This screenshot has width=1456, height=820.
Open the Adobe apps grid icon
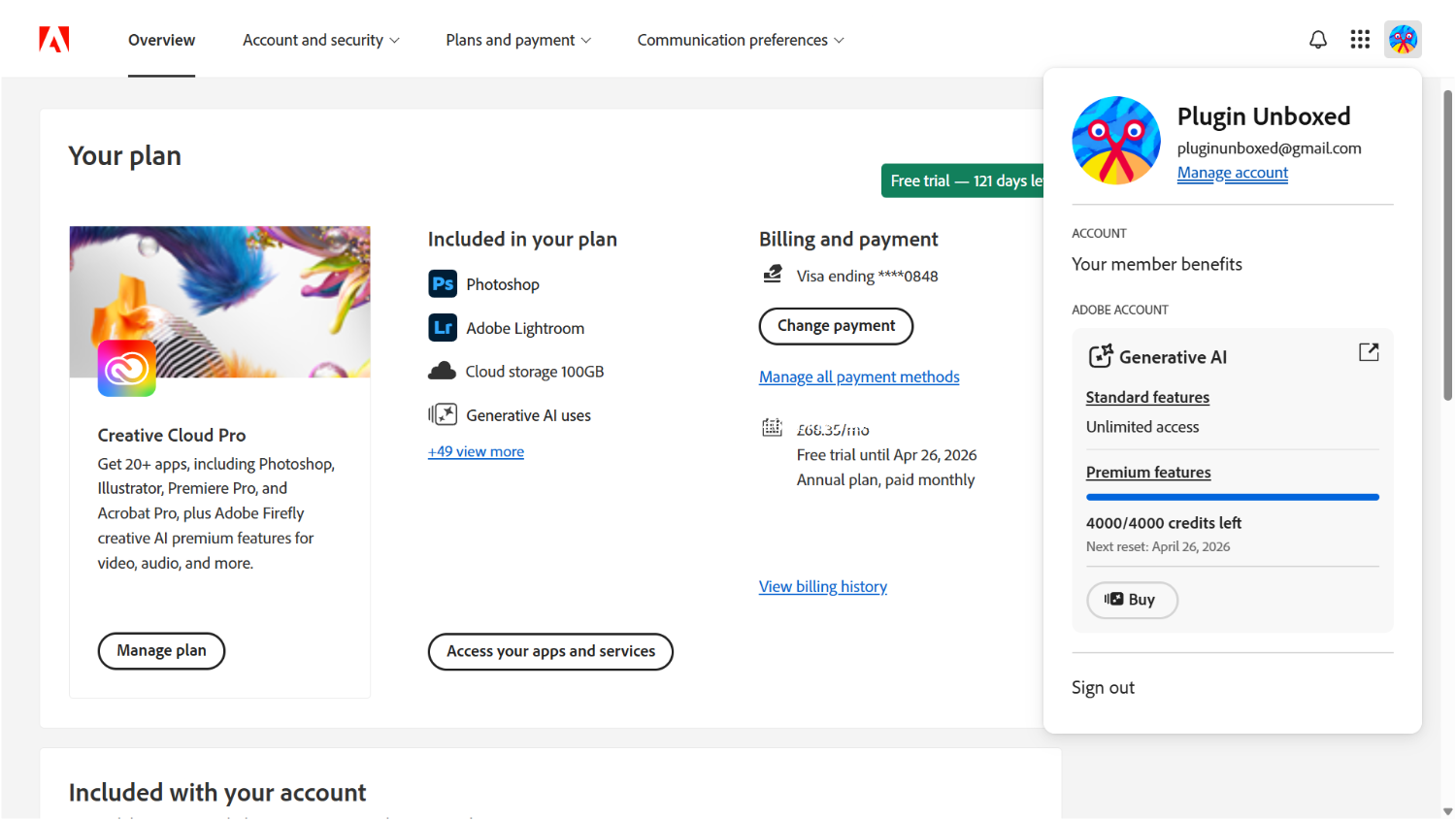1360,39
